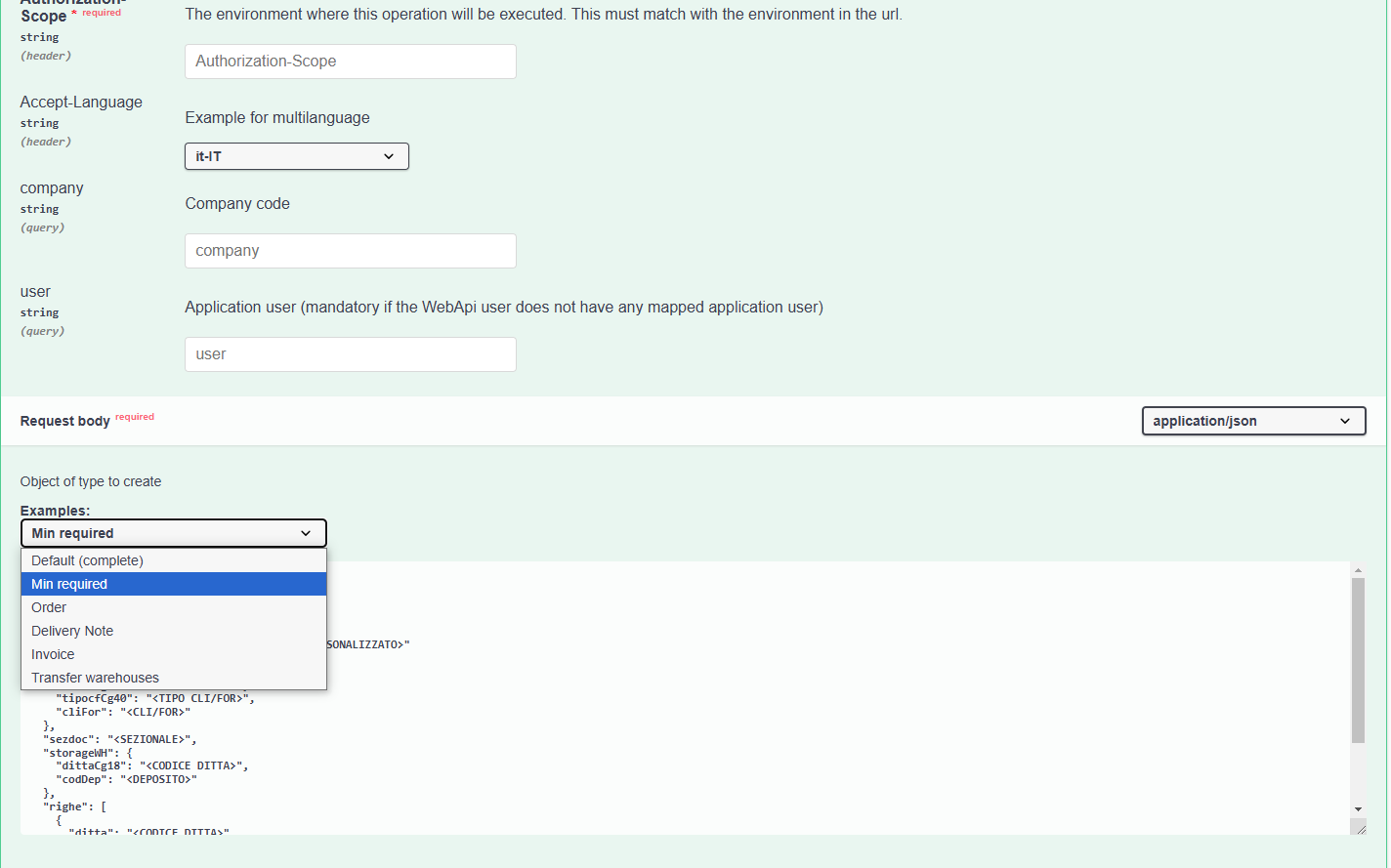Click the textarea scrollbar up arrow
The height and width of the screenshot is (868, 1391).
pos(1358,569)
